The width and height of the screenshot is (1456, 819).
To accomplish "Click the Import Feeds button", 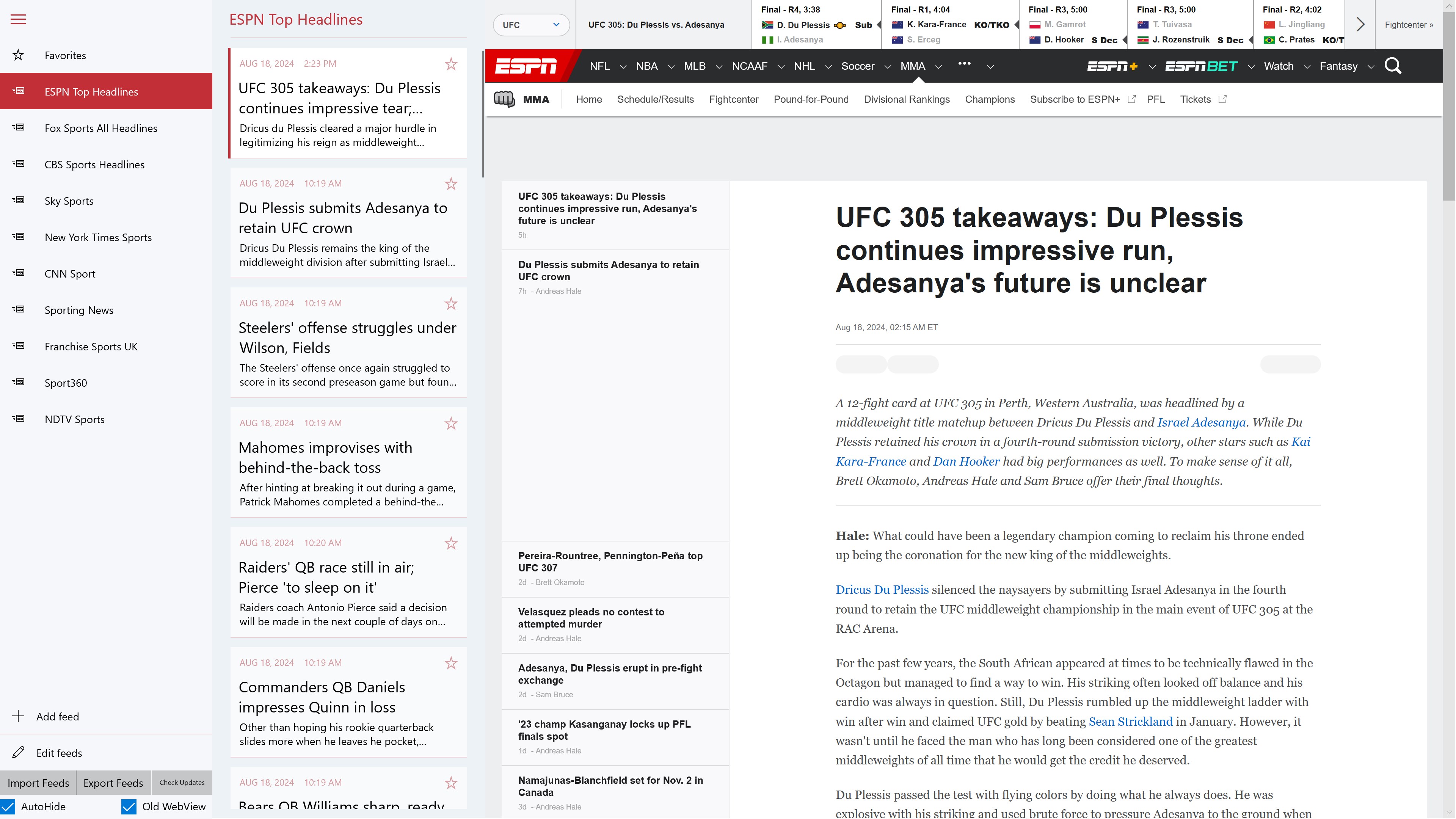I will click(x=38, y=783).
